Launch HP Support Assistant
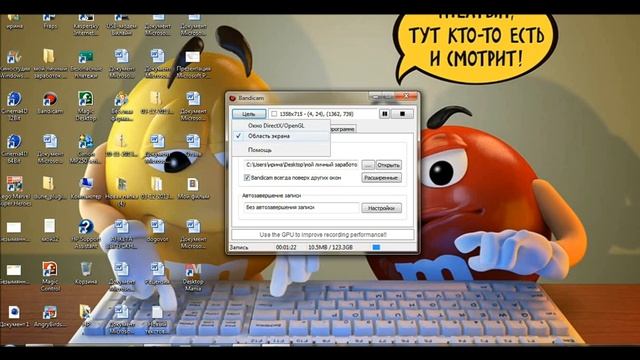This screenshot has width=640, height=360. coord(86,234)
